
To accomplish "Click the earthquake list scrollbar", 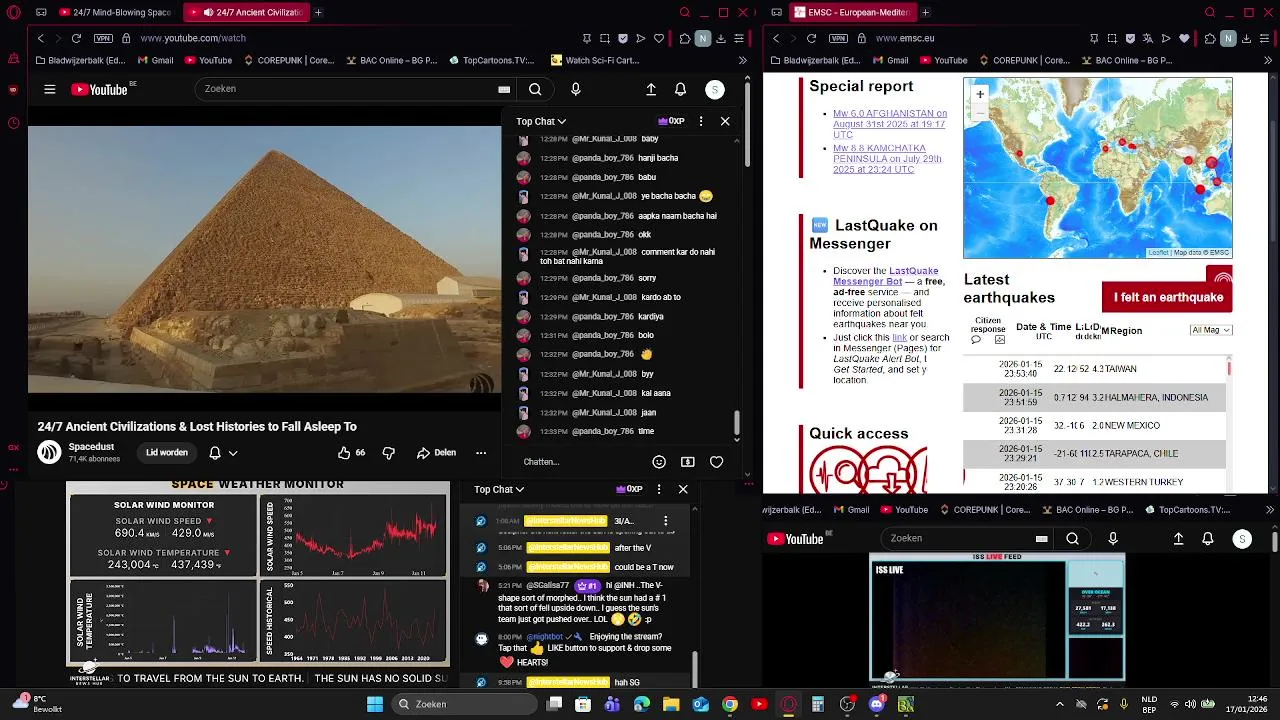I will [x=1229, y=368].
